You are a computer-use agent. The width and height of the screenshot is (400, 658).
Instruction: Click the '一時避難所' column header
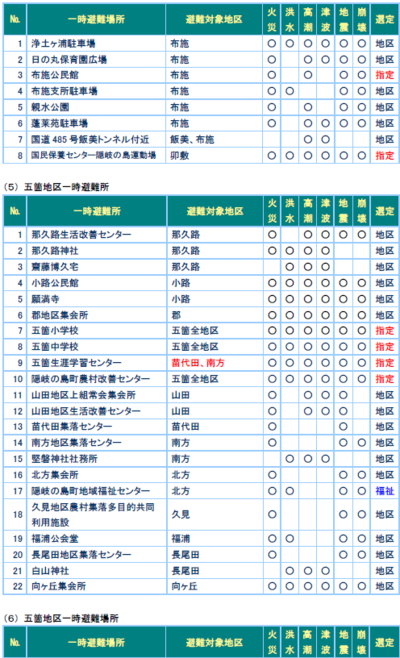pyautogui.click(x=97, y=211)
